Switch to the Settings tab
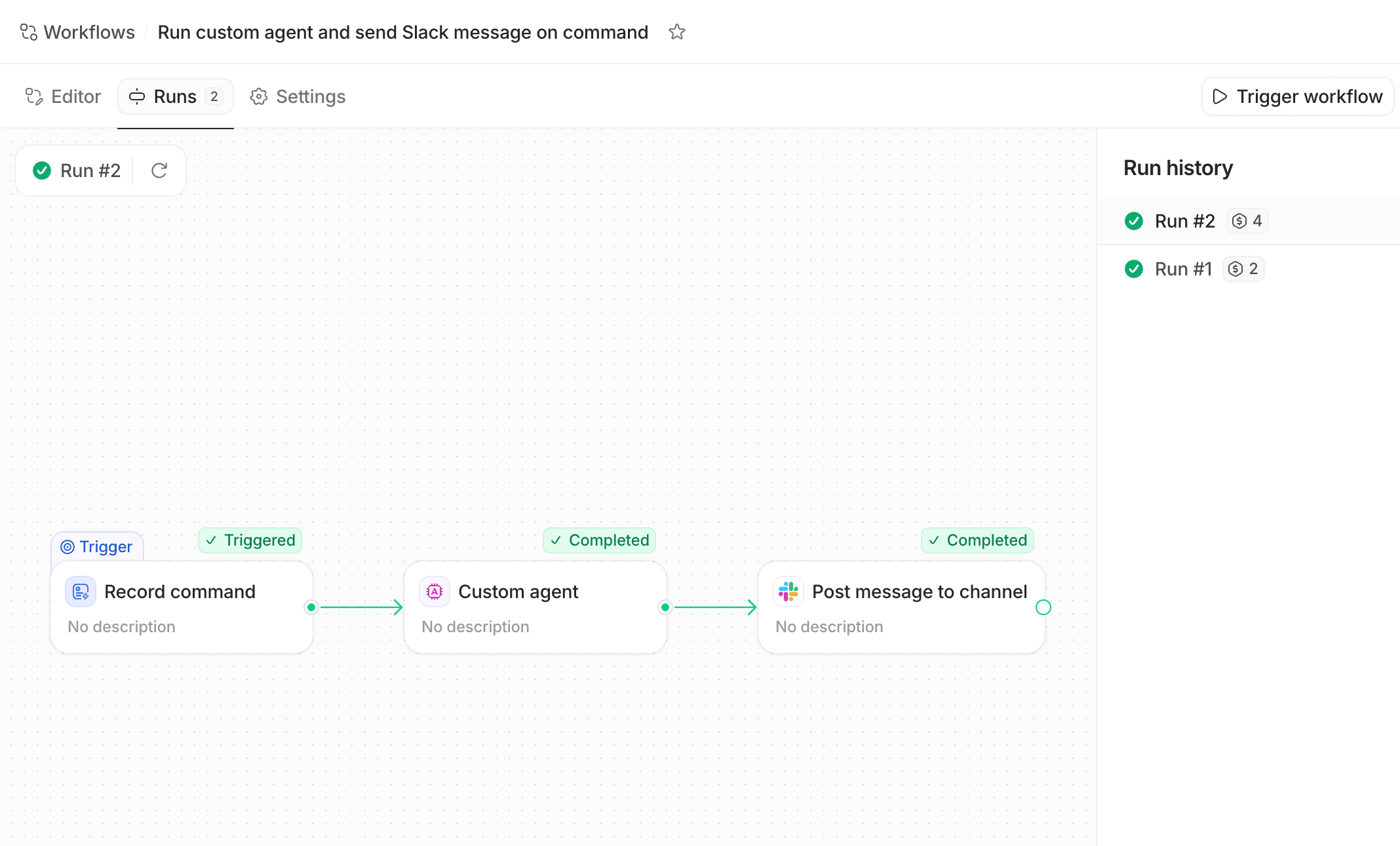The image size is (1400, 846). point(298,96)
